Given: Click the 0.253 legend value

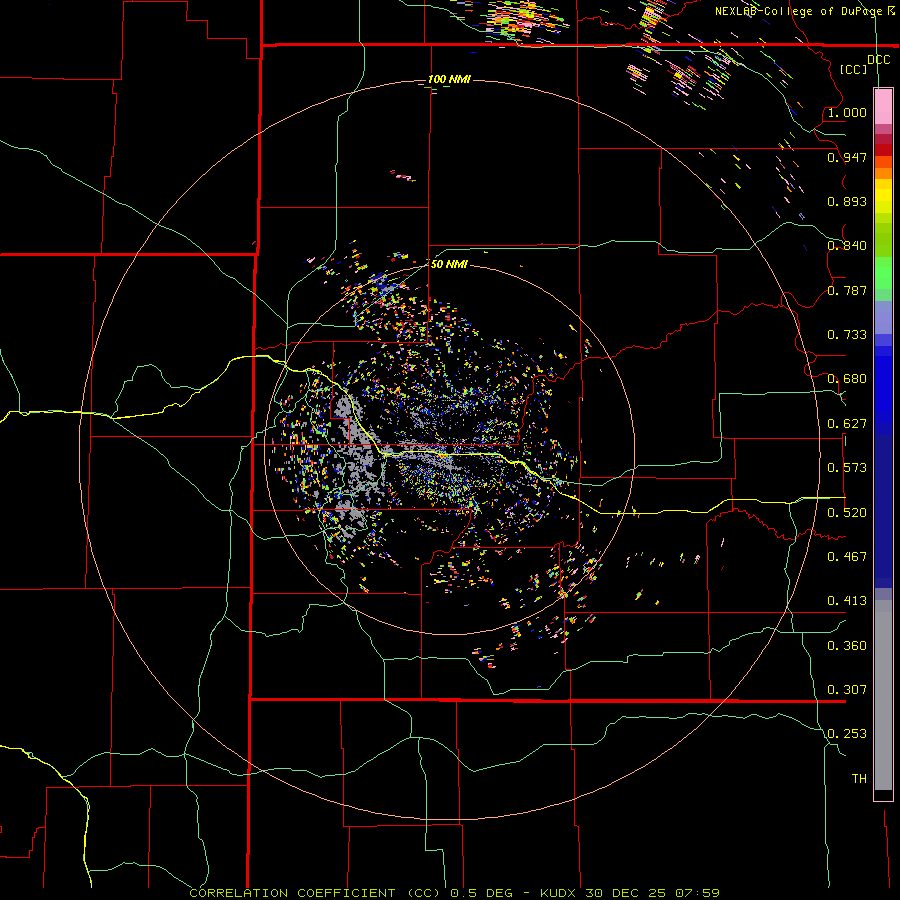Looking at the screenshot, I should click(847, 734).
